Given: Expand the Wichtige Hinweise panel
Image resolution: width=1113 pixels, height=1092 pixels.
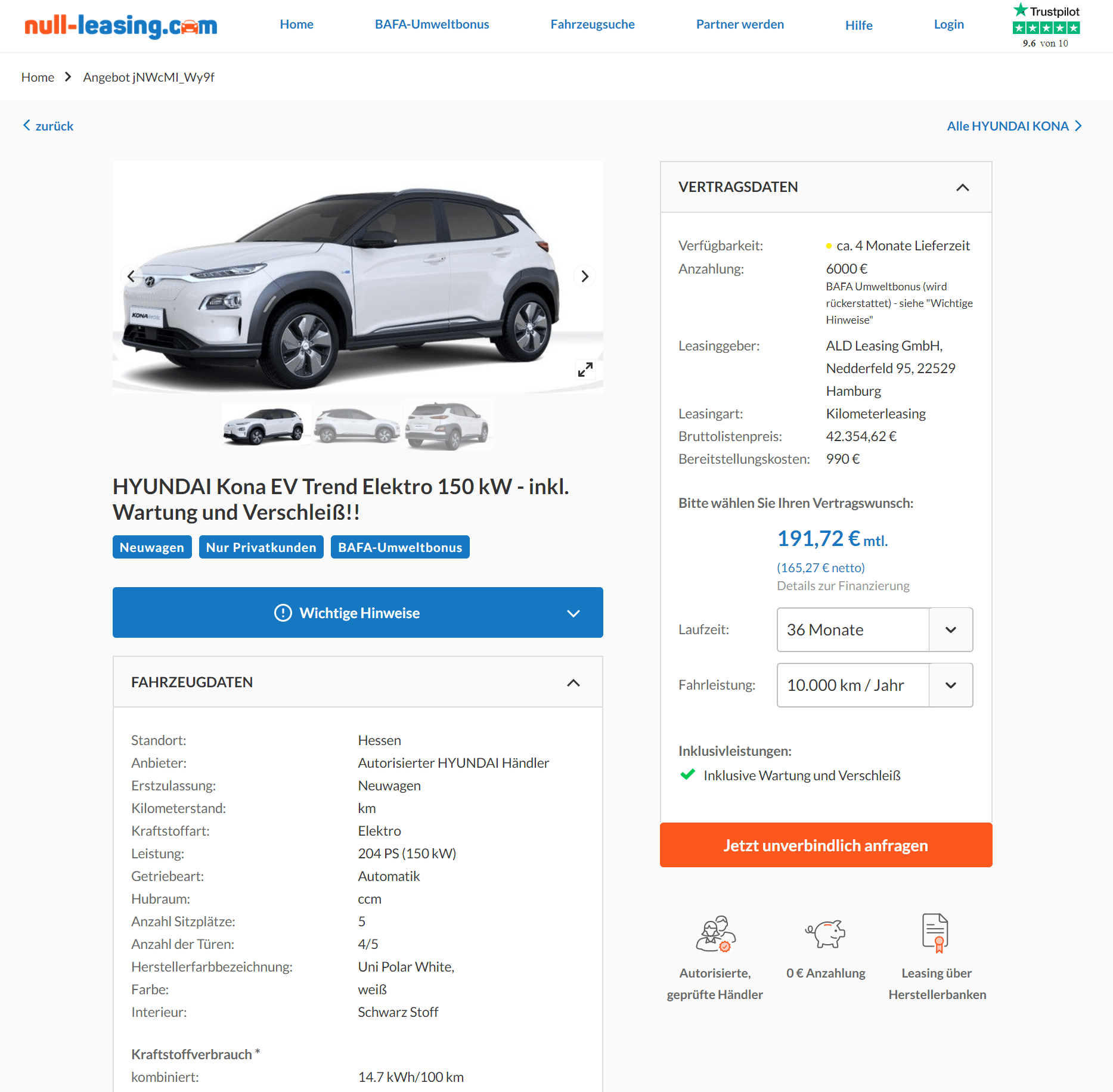Looking at the screenshot, I should click(358, 613).
